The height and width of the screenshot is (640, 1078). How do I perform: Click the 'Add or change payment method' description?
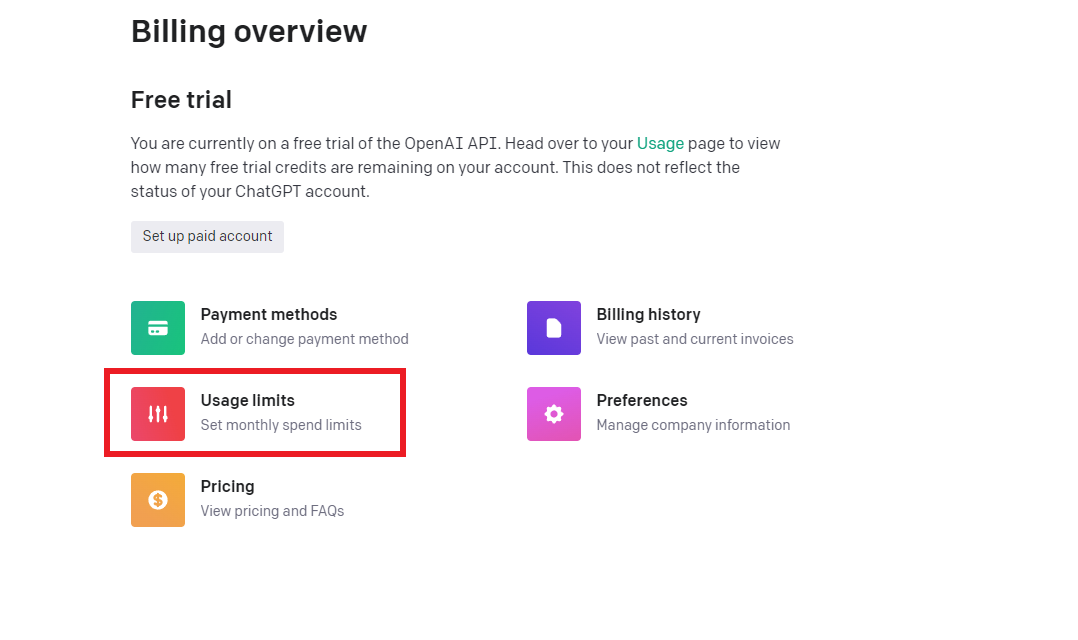coord(304,339)
